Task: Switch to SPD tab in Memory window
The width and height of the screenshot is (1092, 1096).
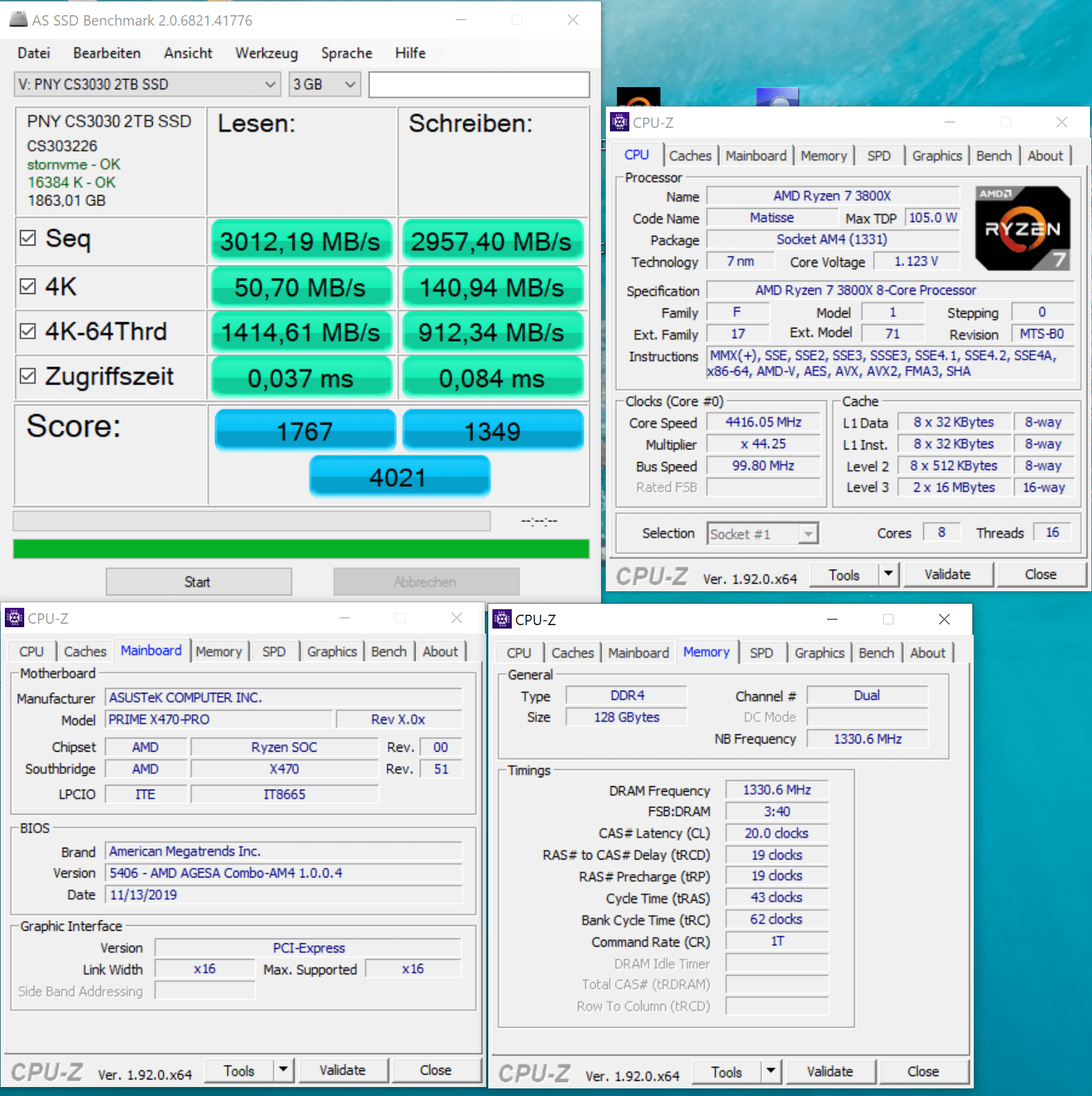Action: 761,653
